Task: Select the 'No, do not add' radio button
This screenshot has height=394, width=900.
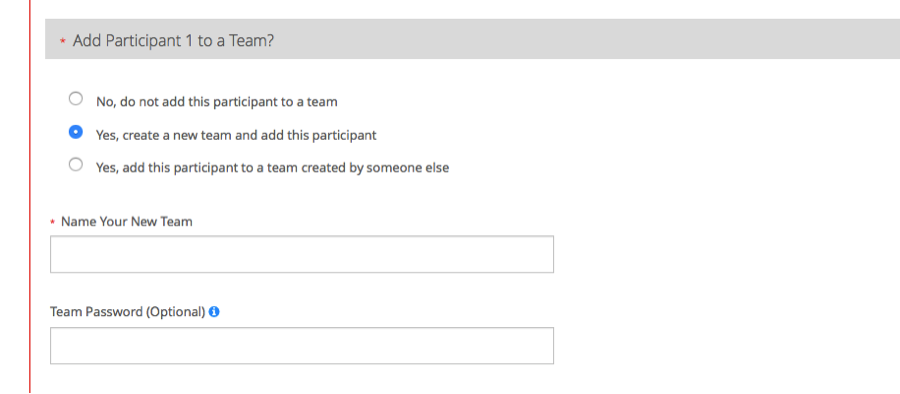Action: point(76,99)
